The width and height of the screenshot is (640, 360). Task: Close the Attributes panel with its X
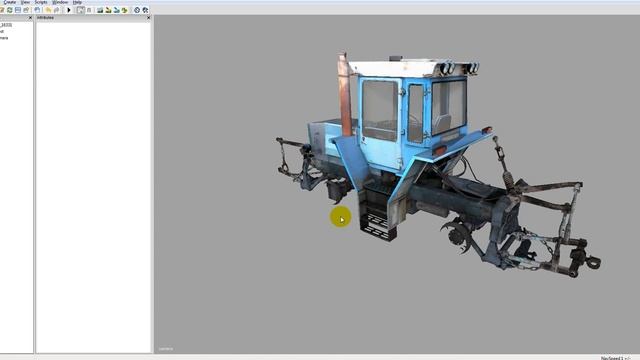click(148, 18)
